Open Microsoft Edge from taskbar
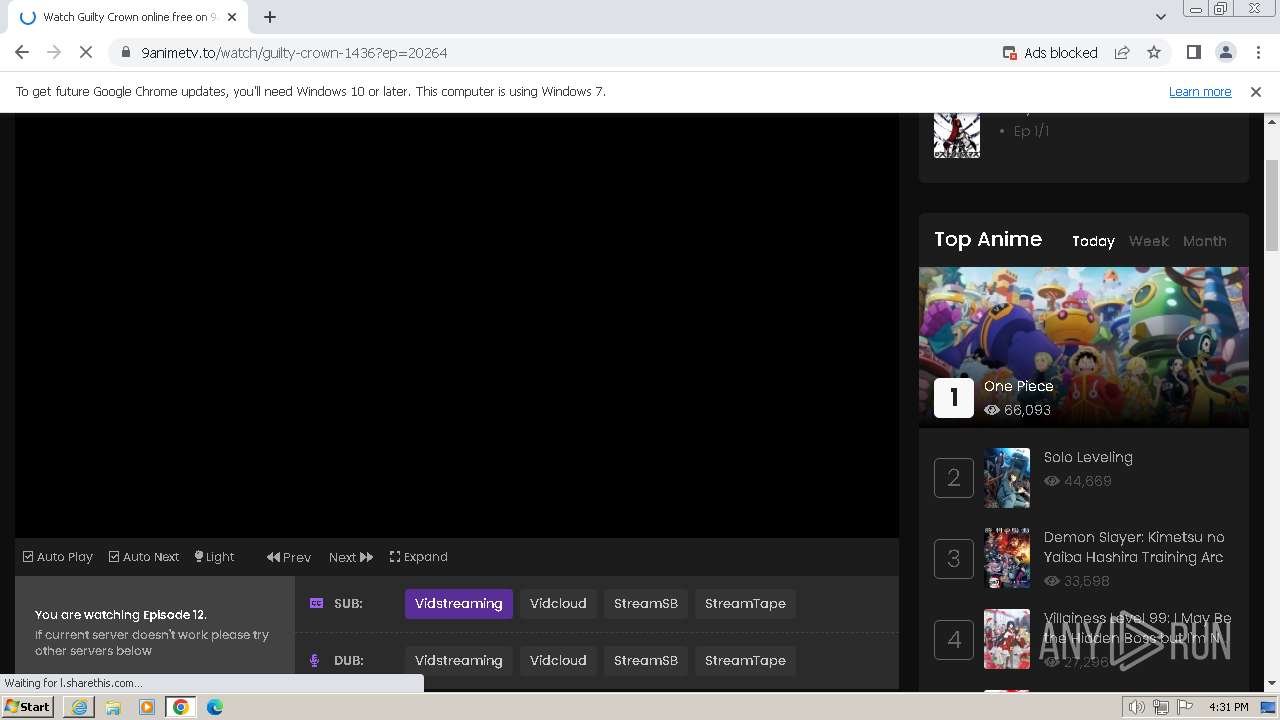 (215, 707)
